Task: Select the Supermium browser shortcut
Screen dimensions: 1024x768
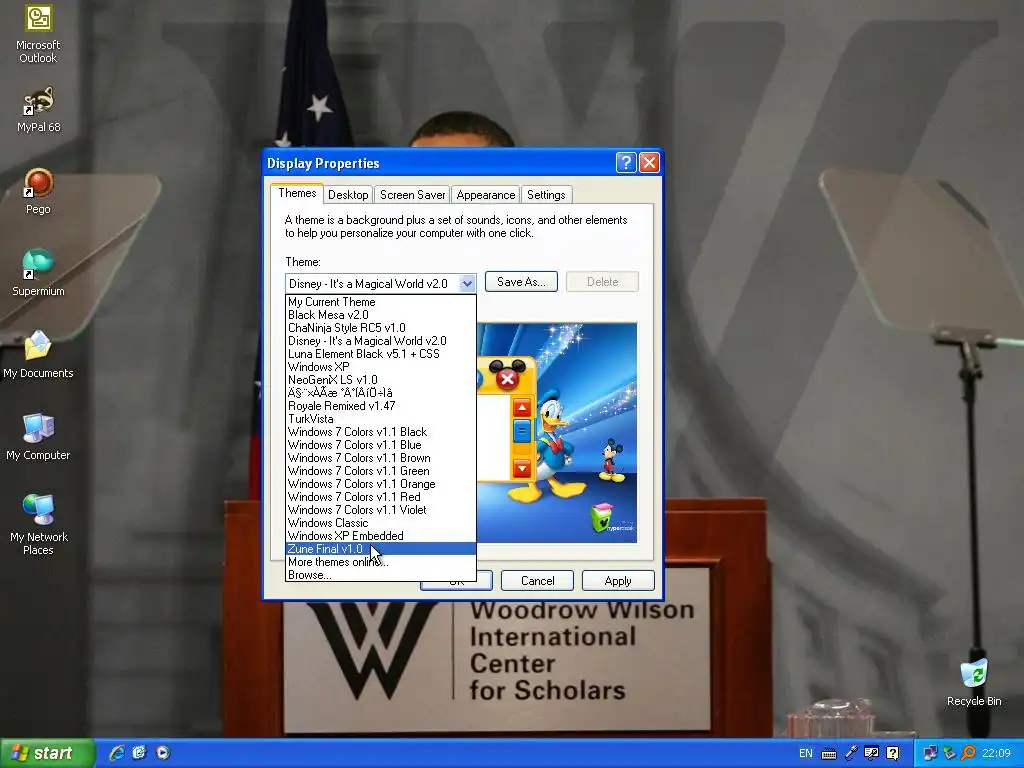Action: point(38,273)
